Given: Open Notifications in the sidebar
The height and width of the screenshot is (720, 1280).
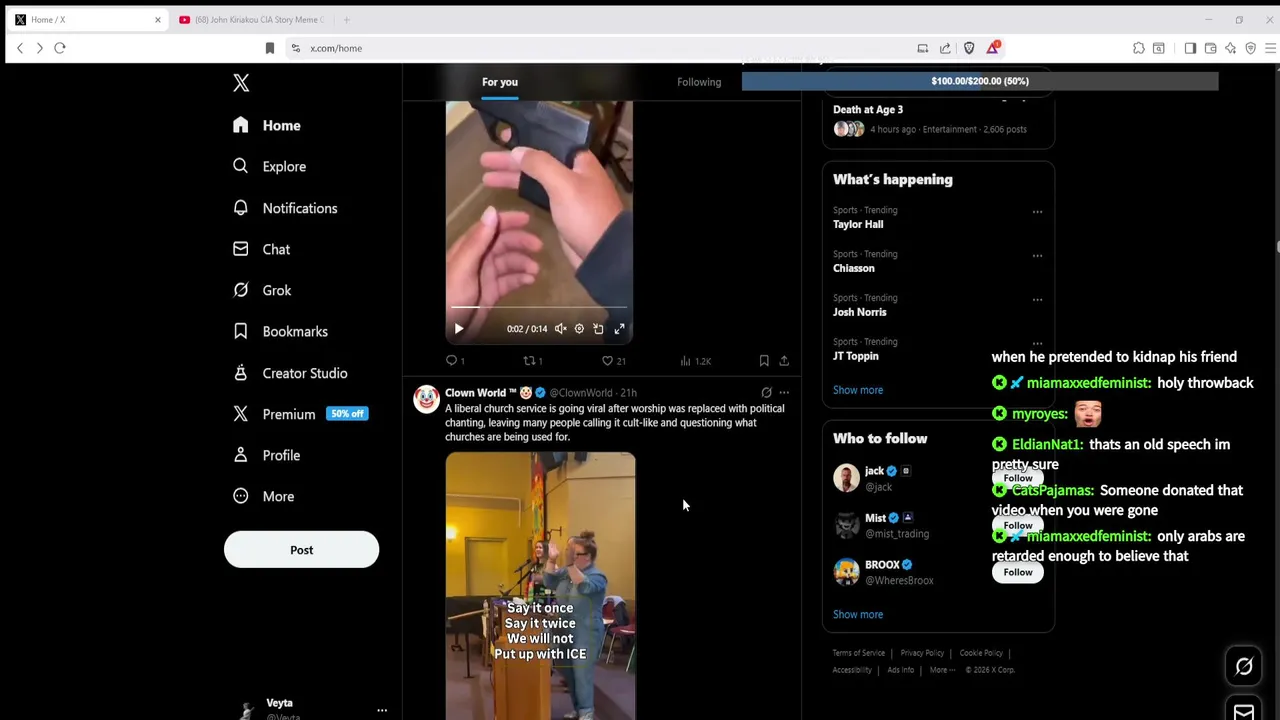Looking at the screenshot, I should [x=285, y=208].
